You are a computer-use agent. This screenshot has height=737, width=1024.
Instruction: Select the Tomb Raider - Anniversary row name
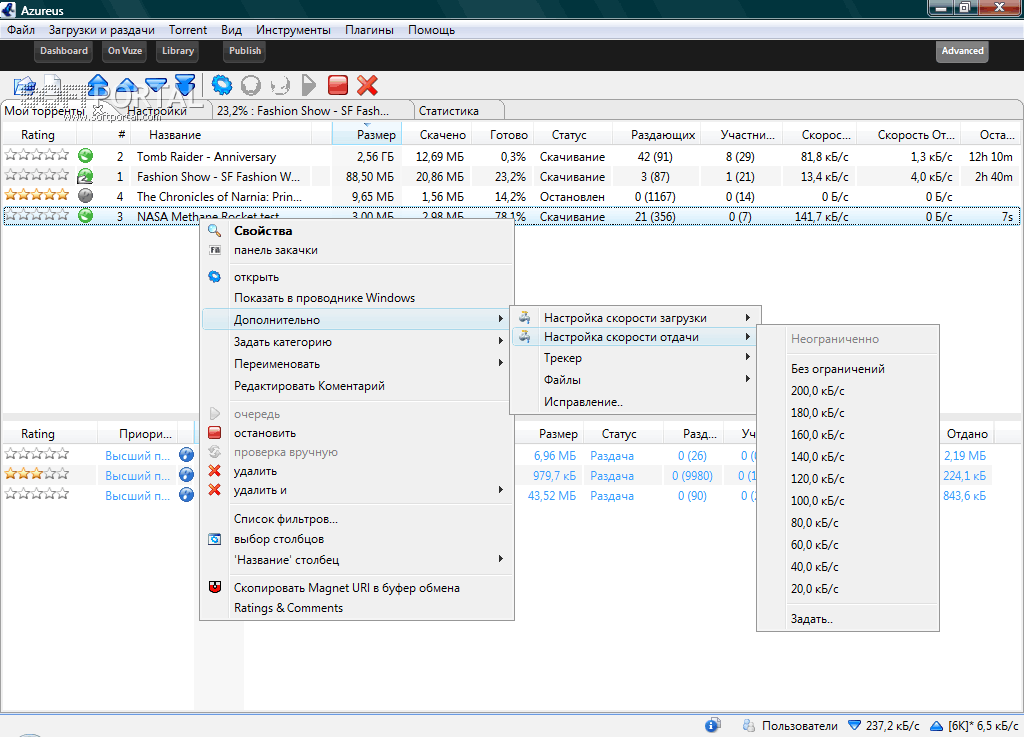(x=206, y=157)
